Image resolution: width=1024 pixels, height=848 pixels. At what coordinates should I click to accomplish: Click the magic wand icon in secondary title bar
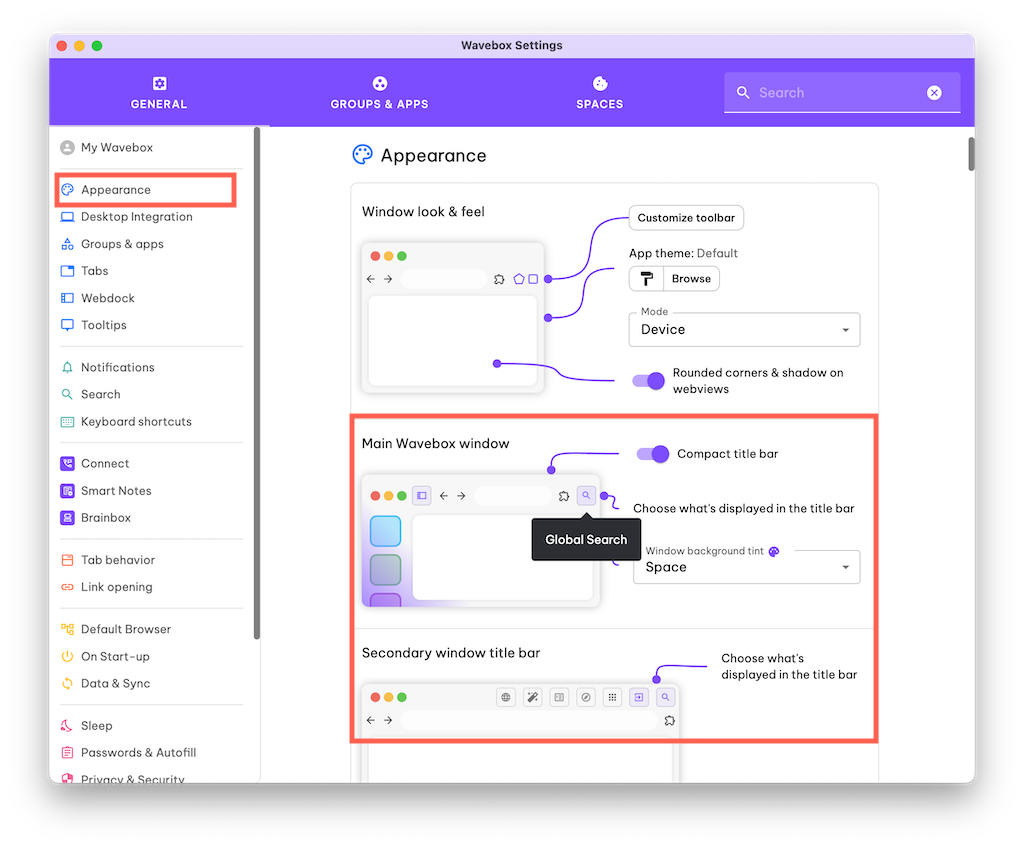532,698
